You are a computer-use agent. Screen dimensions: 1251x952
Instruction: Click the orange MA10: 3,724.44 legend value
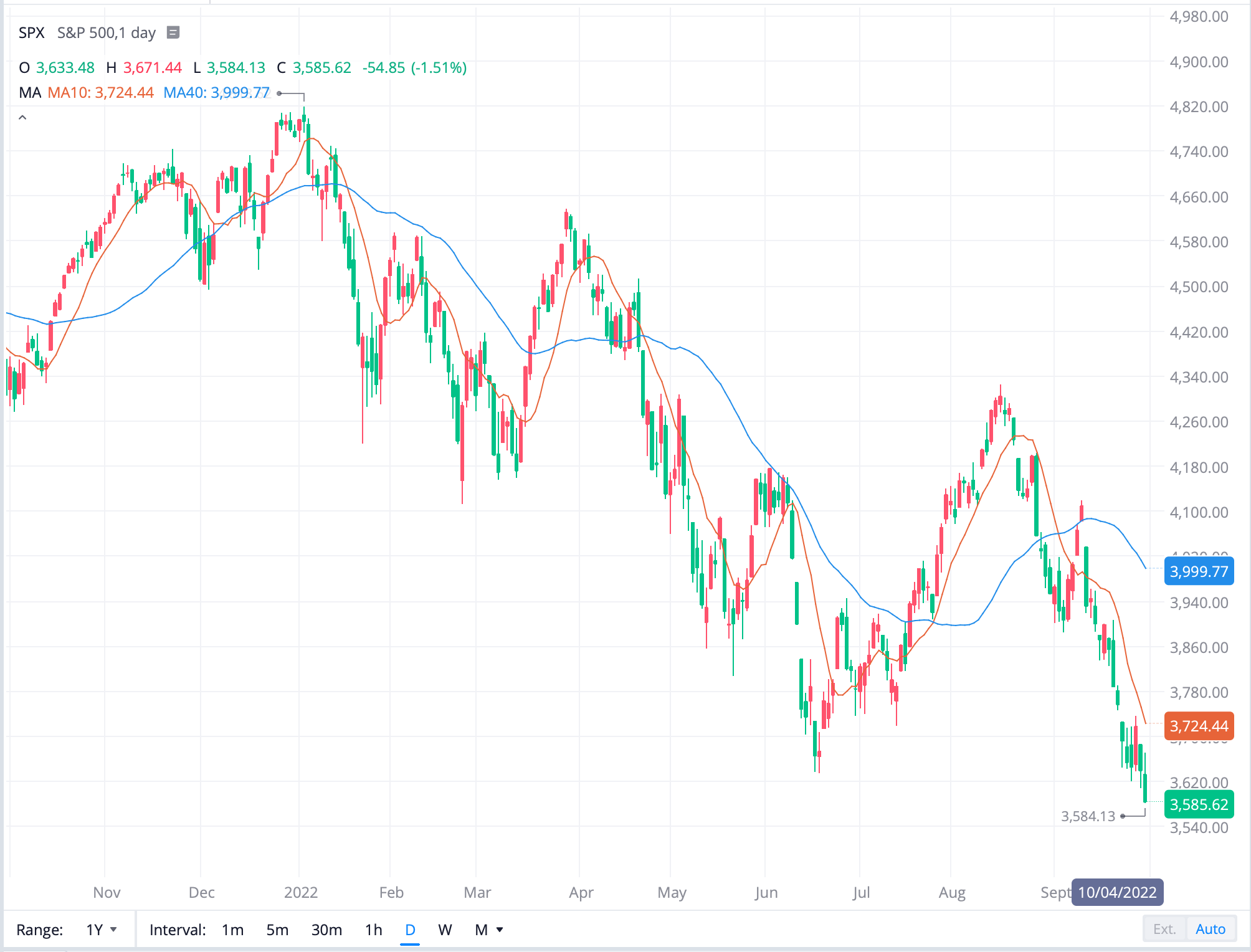(100, 92)
